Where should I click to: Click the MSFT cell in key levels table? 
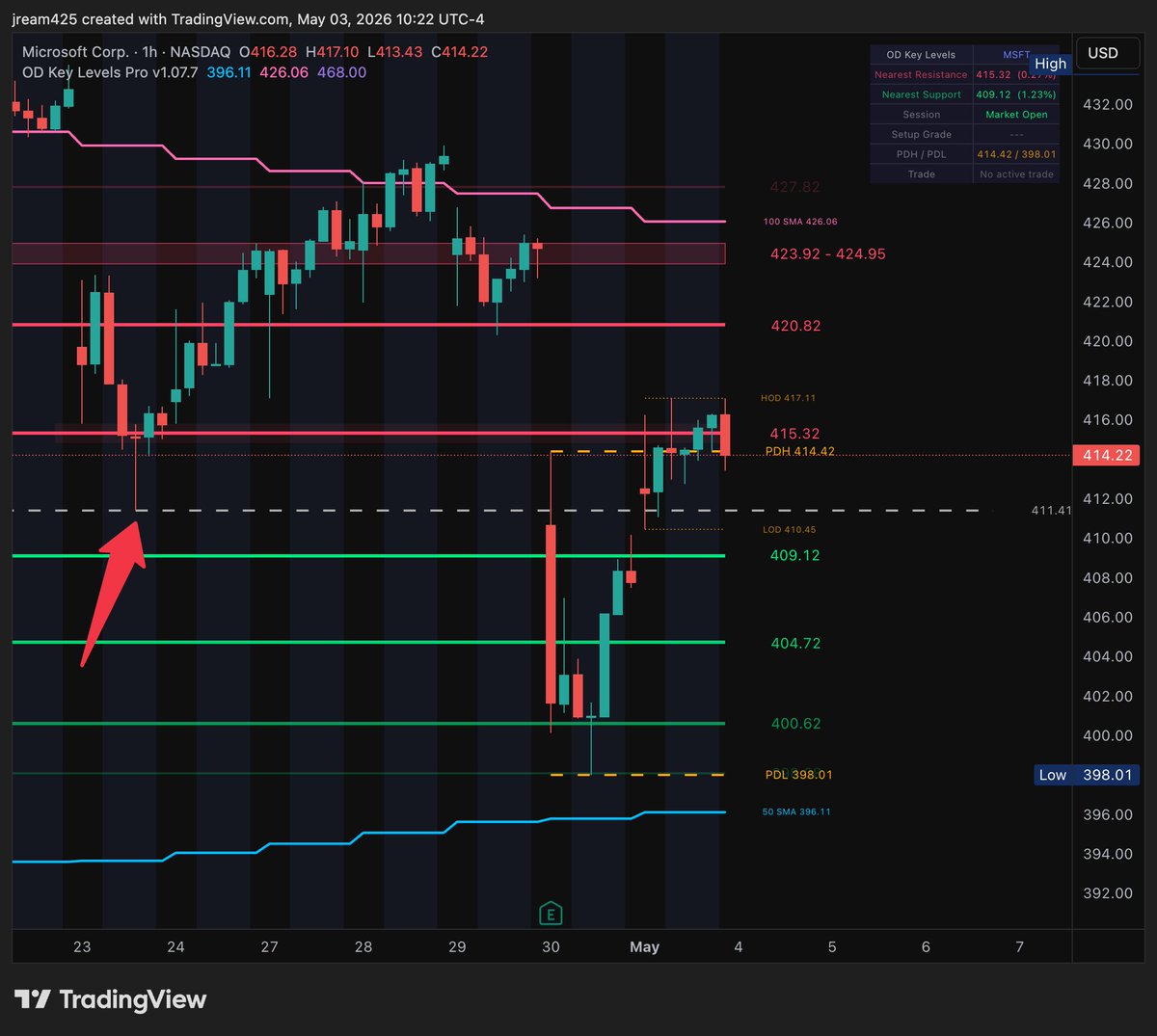point(1016,55)
